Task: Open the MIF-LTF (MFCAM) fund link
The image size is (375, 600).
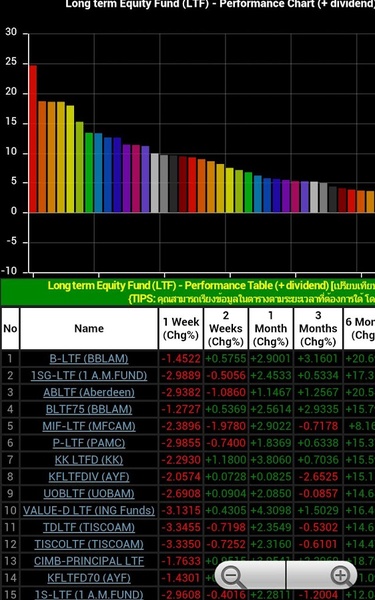Action: point(89,426)
